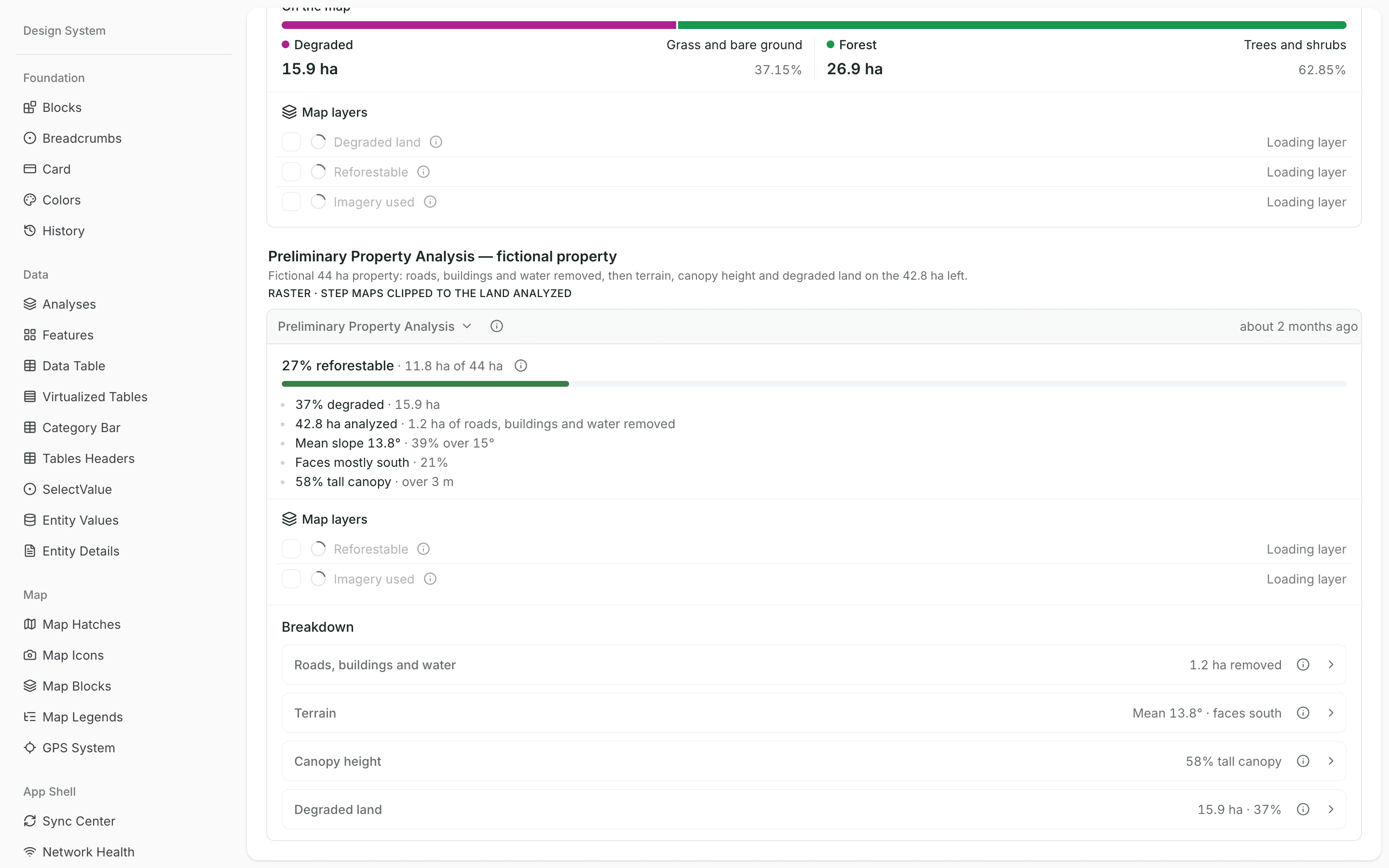
Task: Click info icon next to Preliminary Property Analysis dropdown
Action: pos(496,326)
